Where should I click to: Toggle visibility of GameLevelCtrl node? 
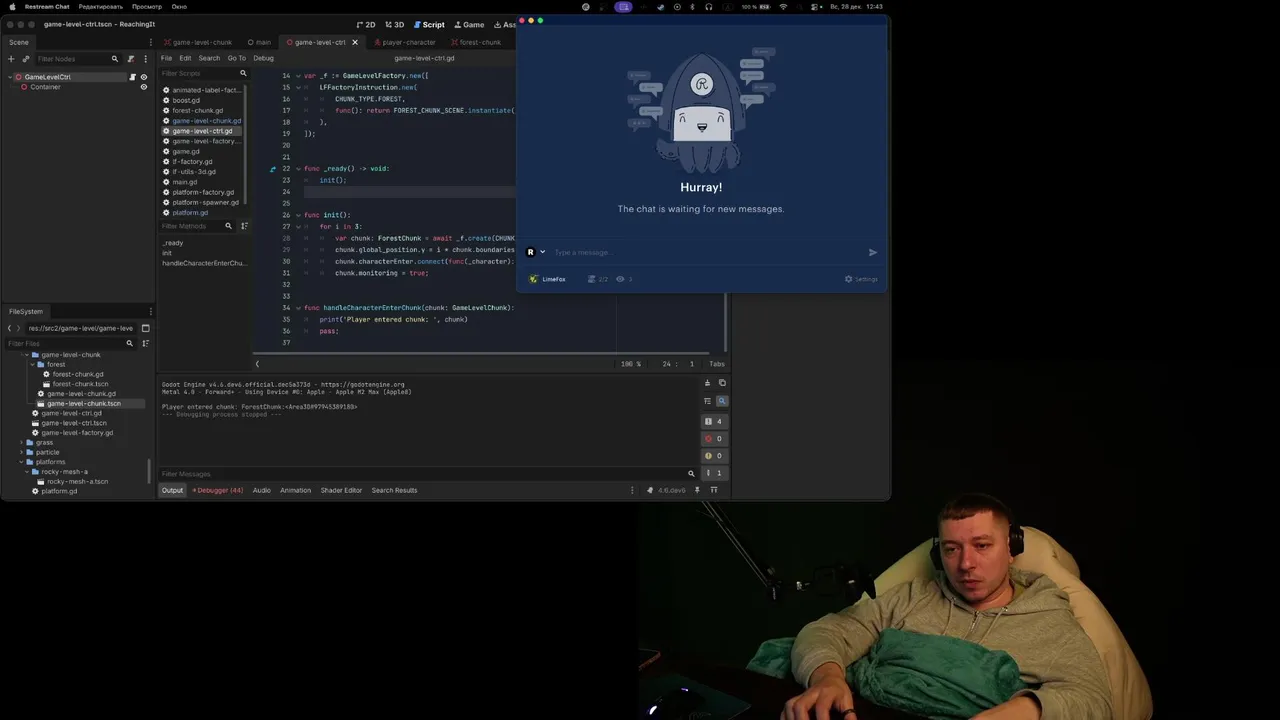pos(143,77)
